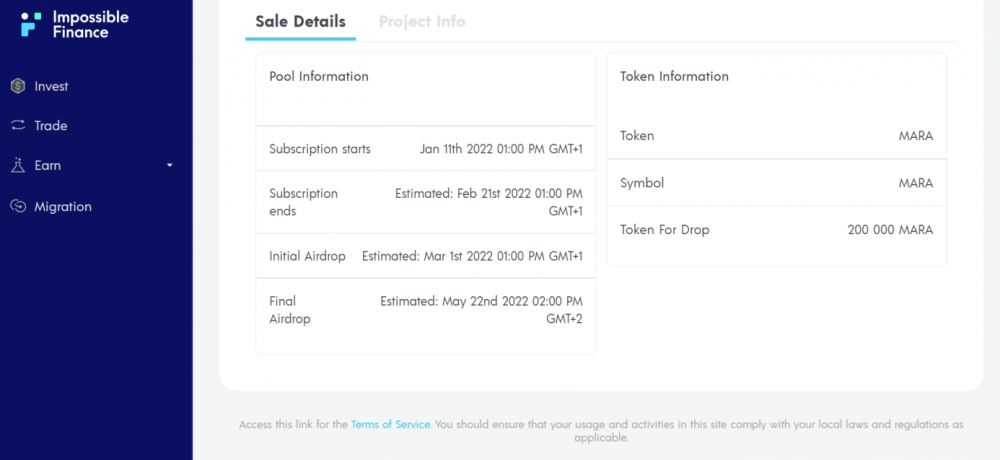Screen dimensions: 1000x460
Task: Select the Subscription starts date row
Action: click(426, 149)
